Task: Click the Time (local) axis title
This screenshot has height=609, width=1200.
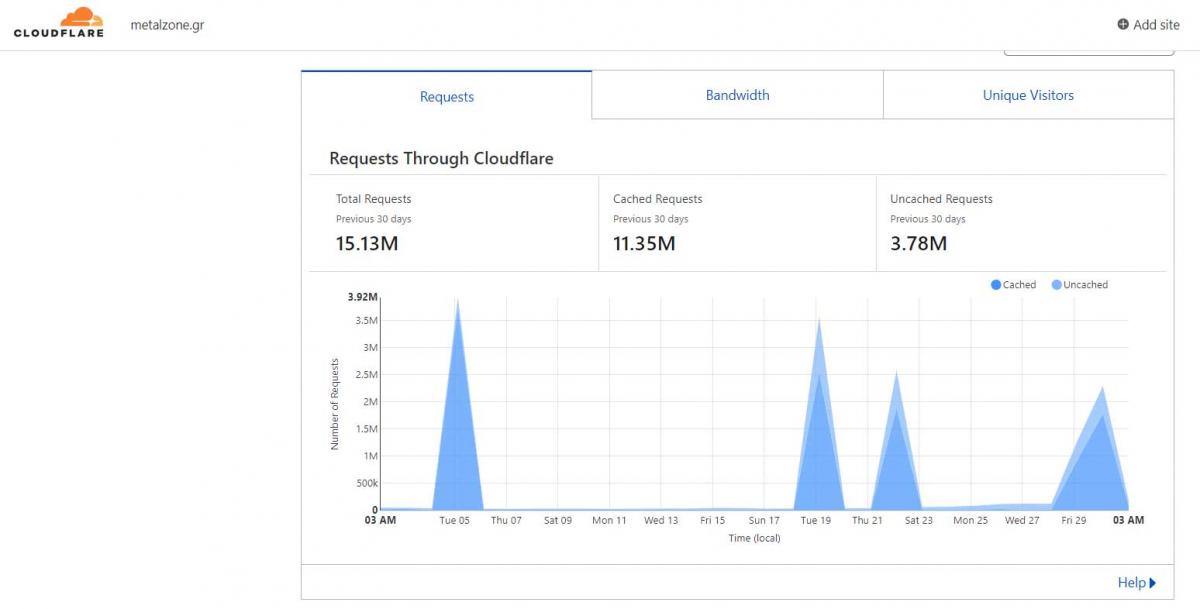Action: click(x=754, y=538)
